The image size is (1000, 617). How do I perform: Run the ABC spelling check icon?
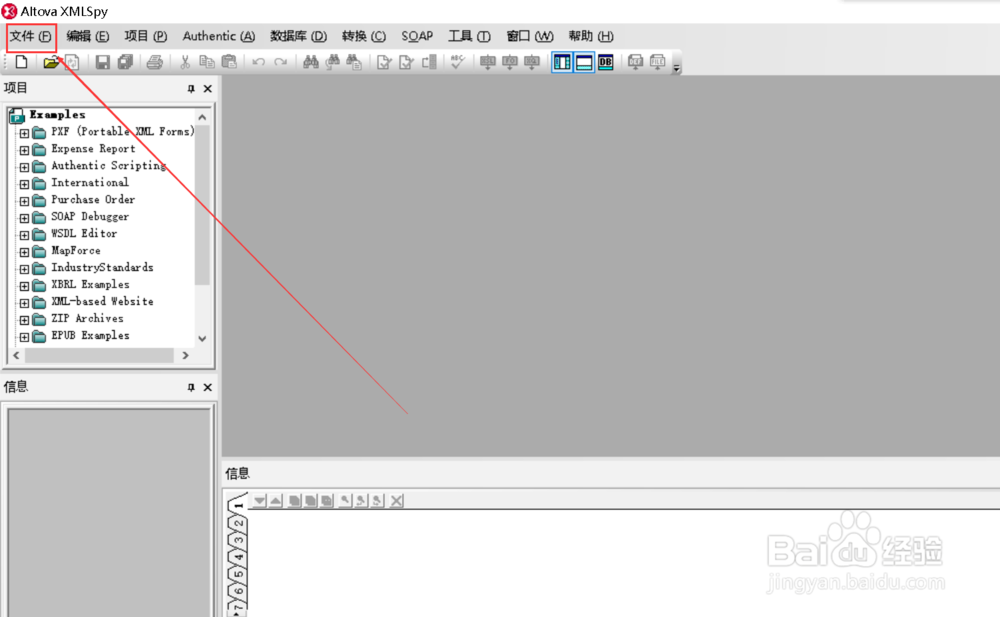click(457, 62)
